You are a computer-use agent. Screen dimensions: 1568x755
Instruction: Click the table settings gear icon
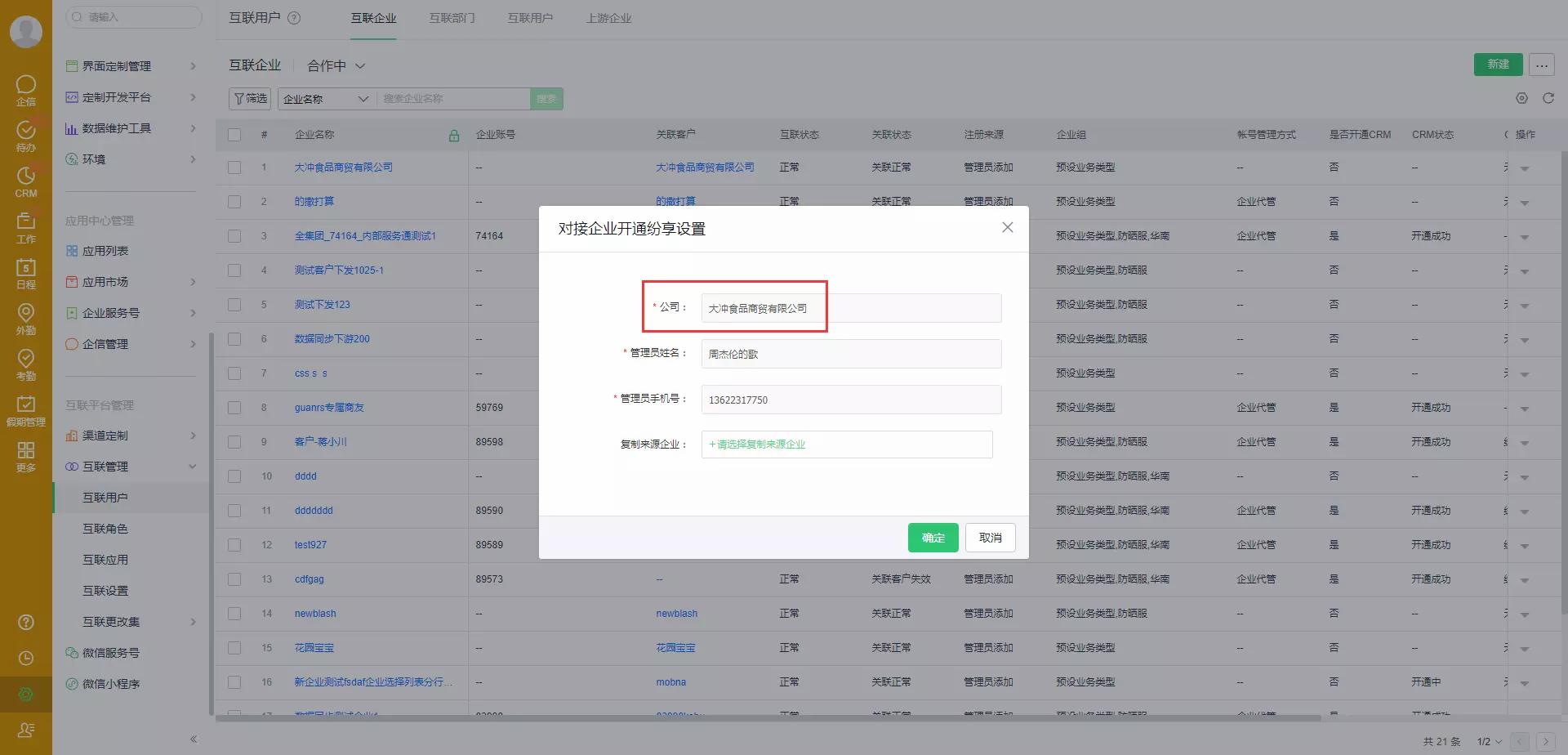coord(1521,98)
